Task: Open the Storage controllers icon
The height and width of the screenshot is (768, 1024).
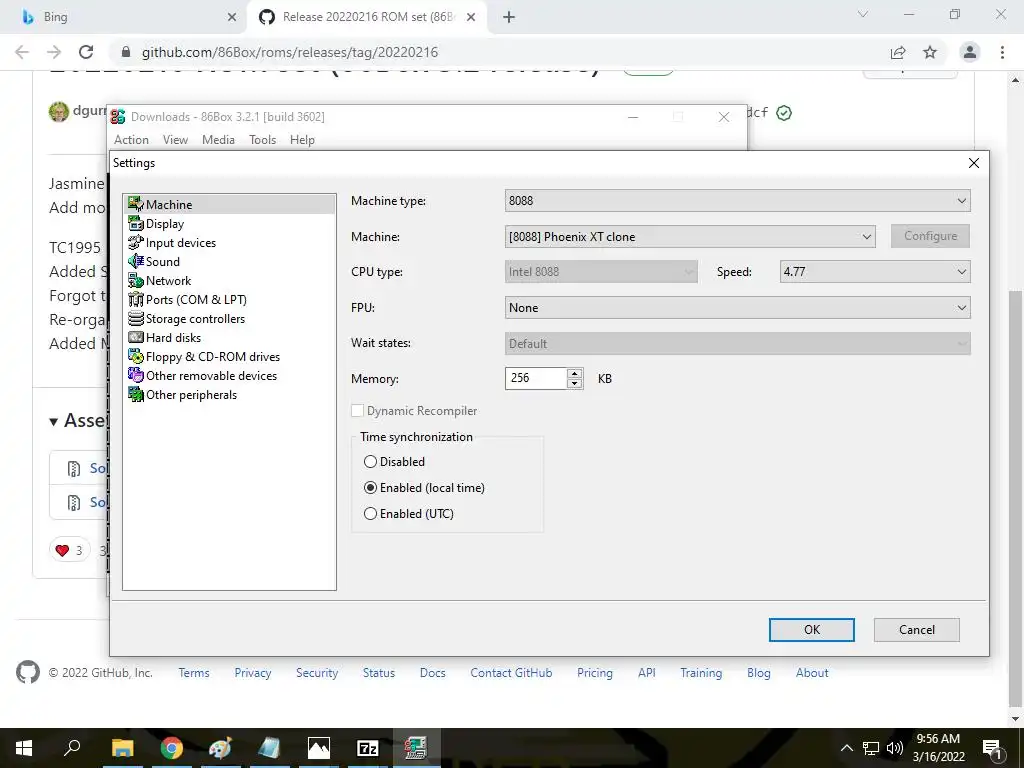Action: point(136,318)
